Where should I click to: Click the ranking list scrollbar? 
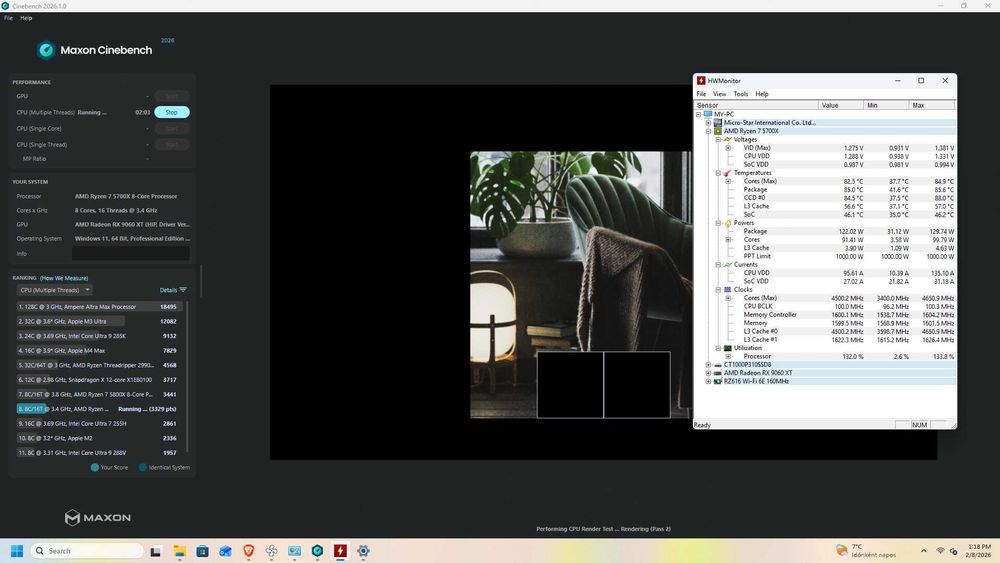pyautogui.click(x=188, y=376)
